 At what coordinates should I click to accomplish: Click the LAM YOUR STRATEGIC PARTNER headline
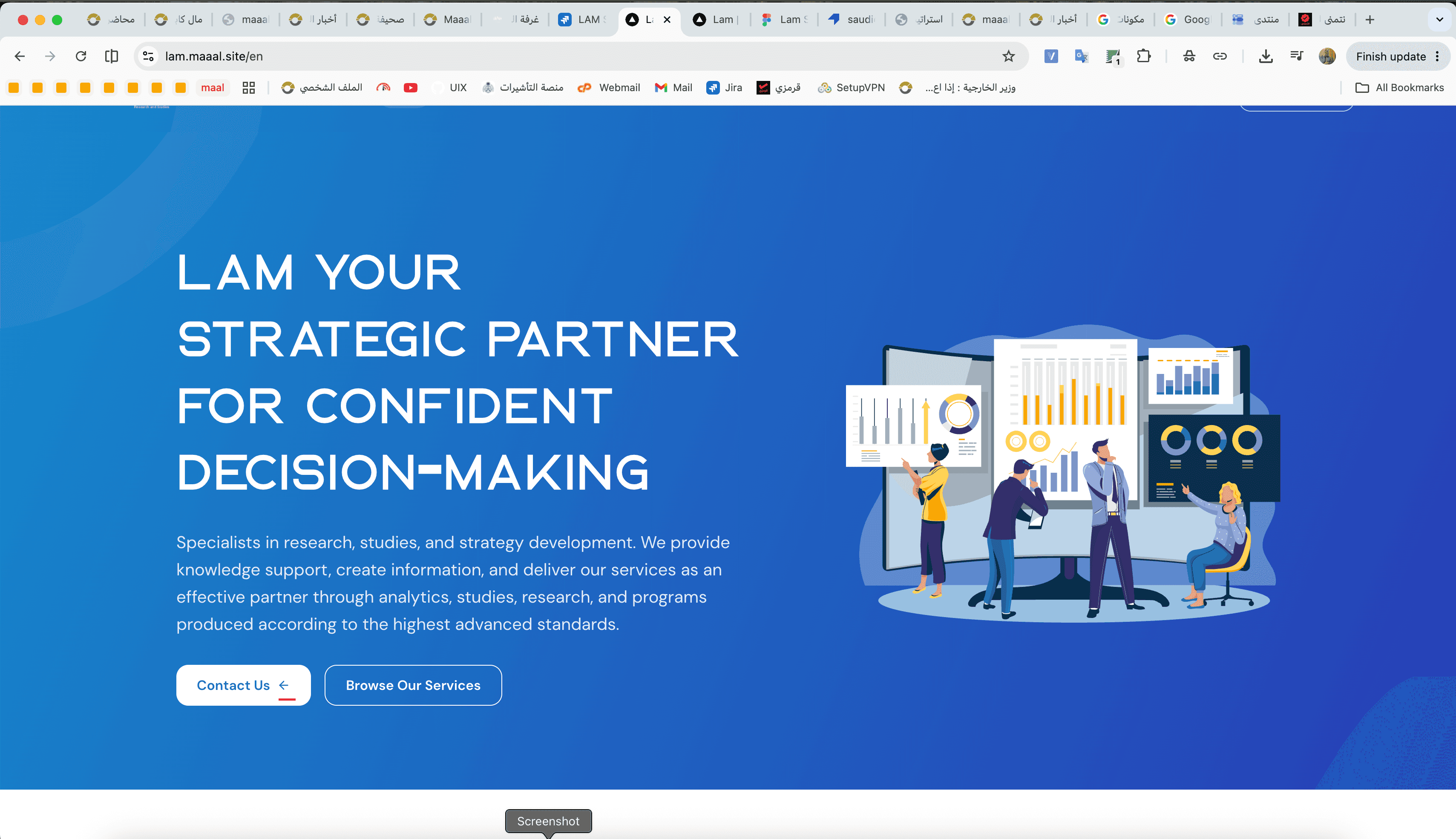point(458,372)
